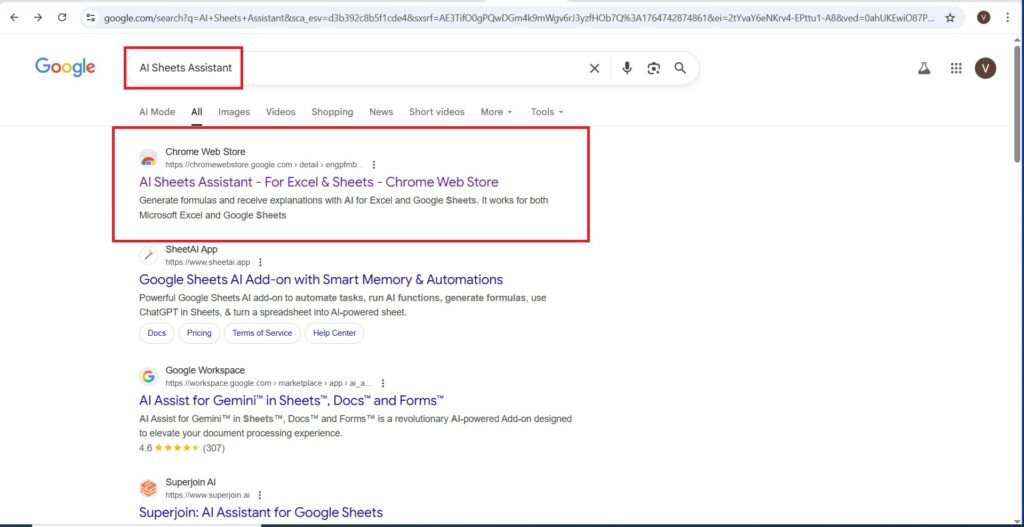Clear search text with X icon
Image resolution: width=1024 pixels, height=527 pixels.
(594, 68)
